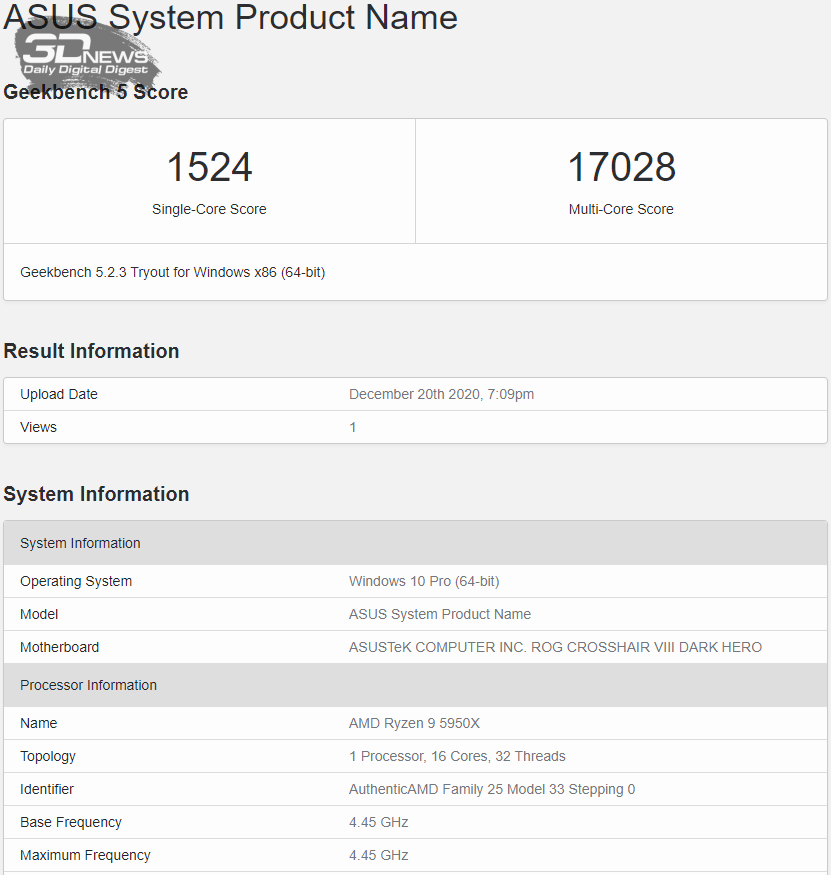
Task: Click the 'Motherboard' row label
Action: pyautogui.click(x=59, y=647)
